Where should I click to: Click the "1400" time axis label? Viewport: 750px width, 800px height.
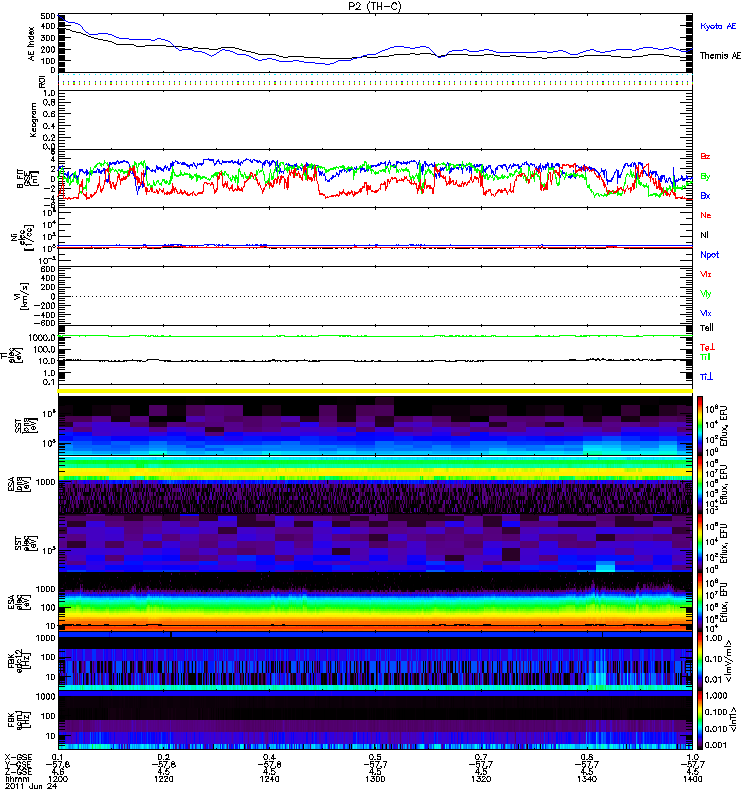[x=692, y=779]
